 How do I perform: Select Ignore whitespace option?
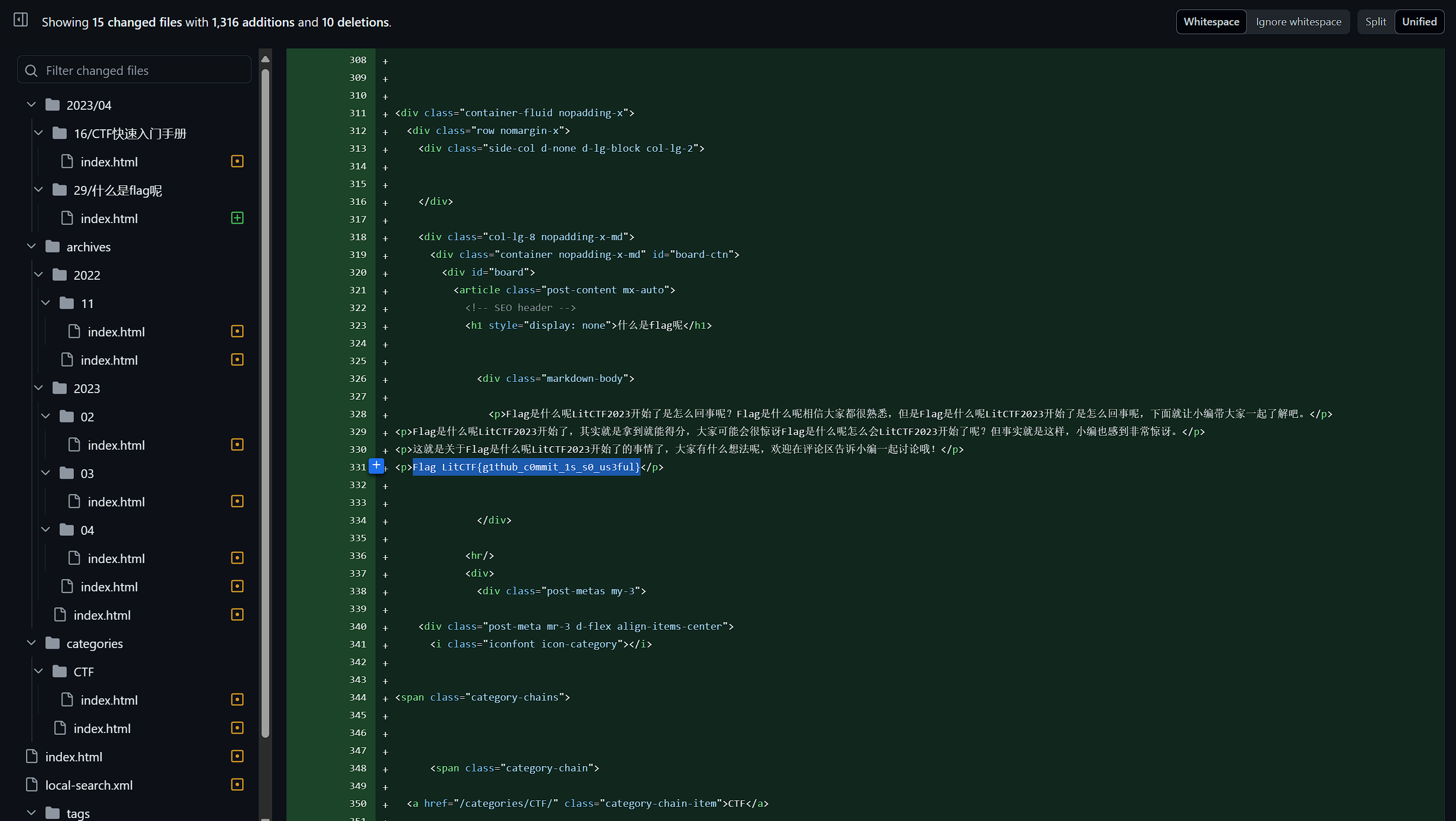pyautogui.click(x=1298, y=22)
